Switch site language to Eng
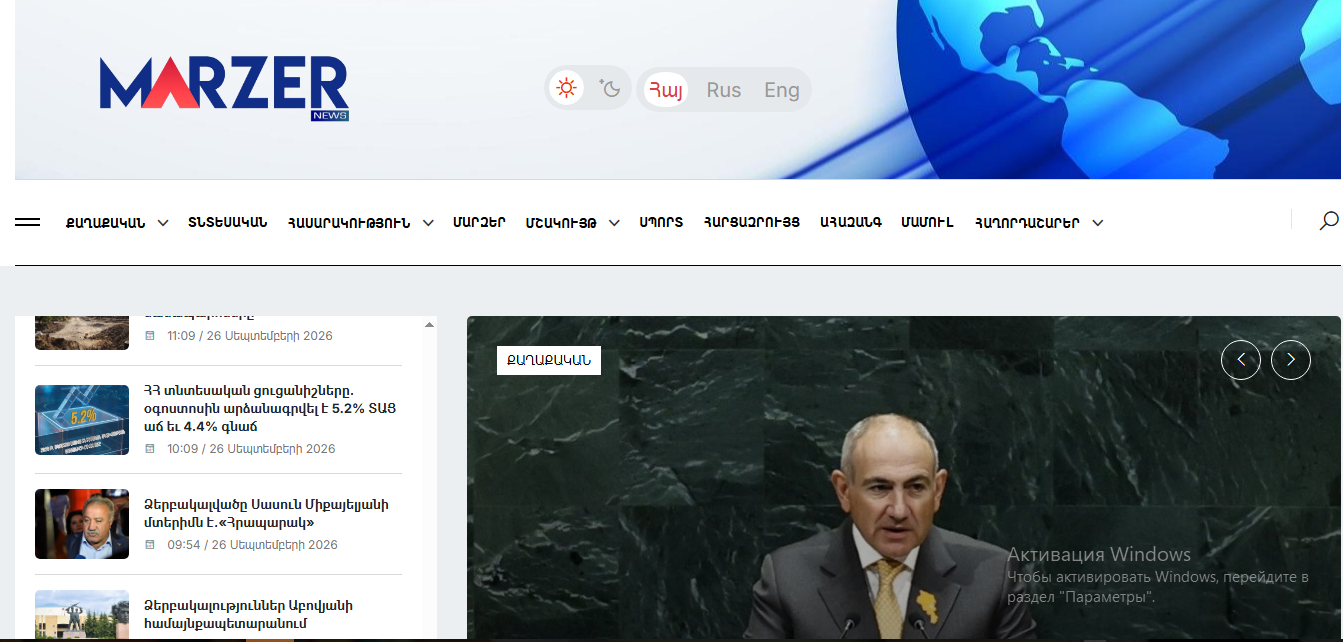1343x642 pixels. 782,90
